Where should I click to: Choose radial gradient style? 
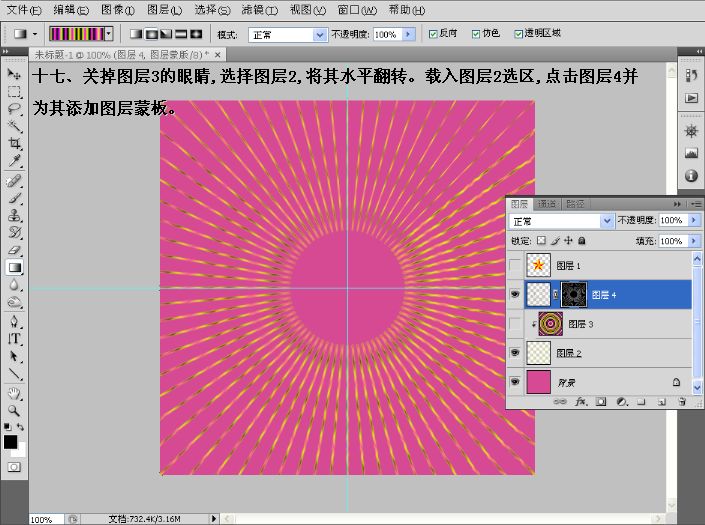[151, 34]
